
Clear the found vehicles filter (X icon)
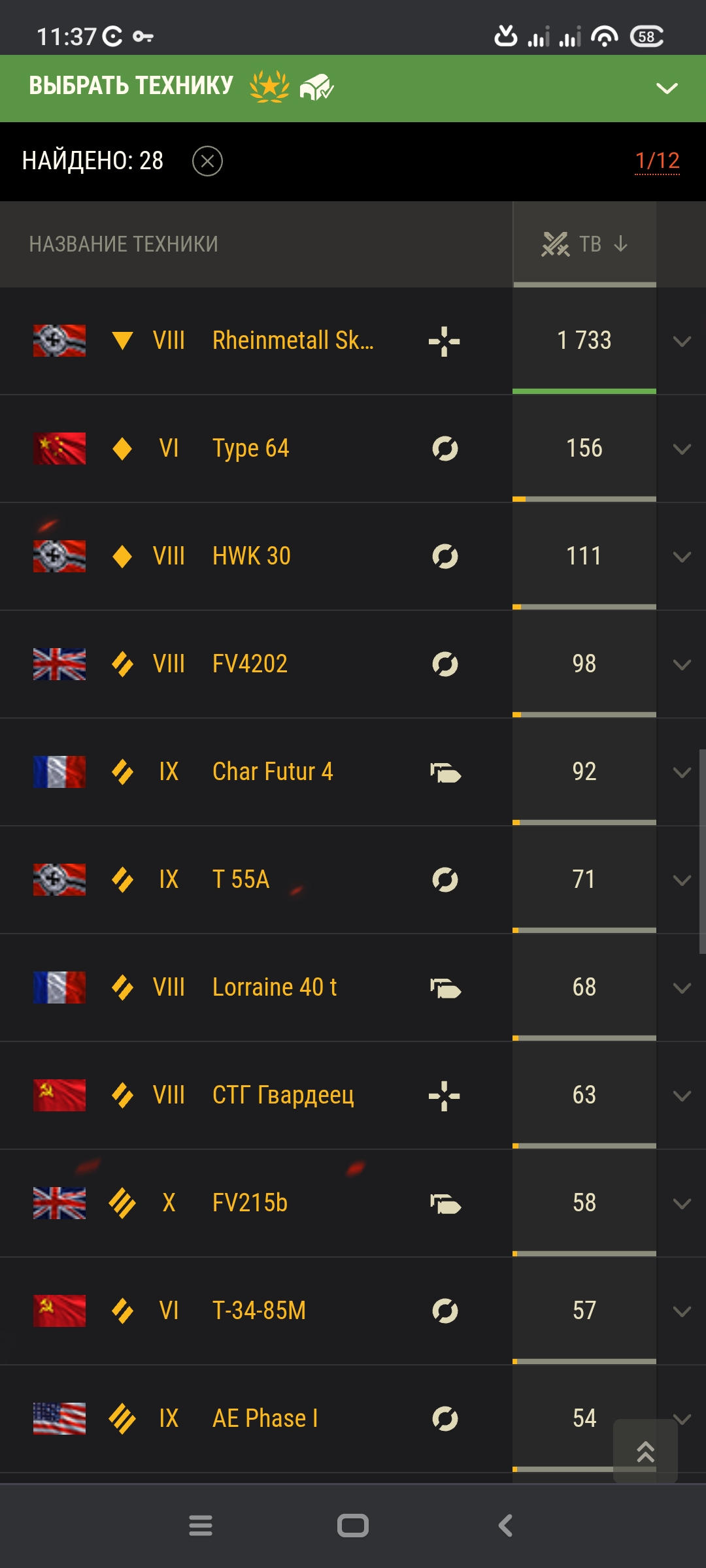point(207,161)
